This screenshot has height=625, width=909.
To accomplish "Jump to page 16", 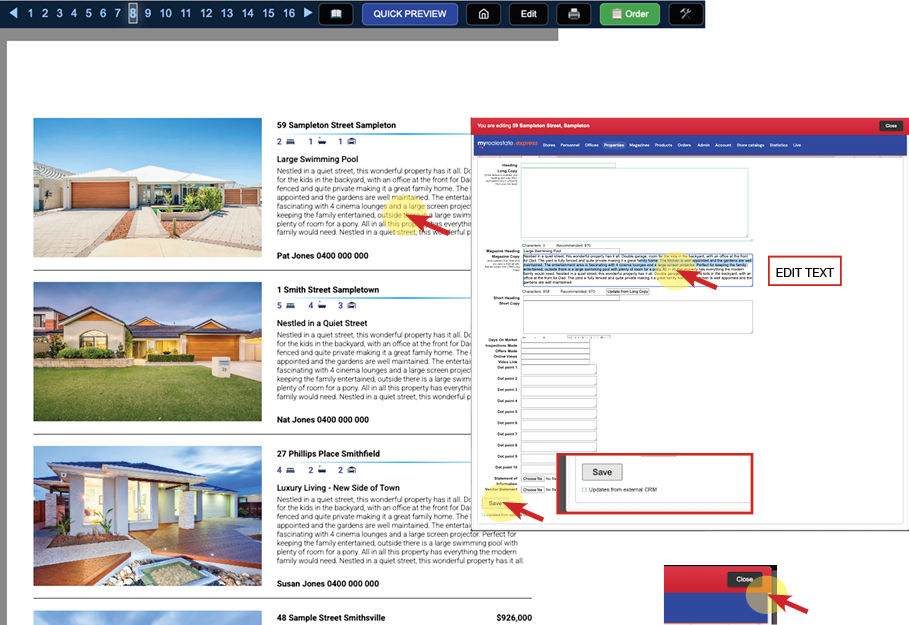I will (x=289, y=13).
